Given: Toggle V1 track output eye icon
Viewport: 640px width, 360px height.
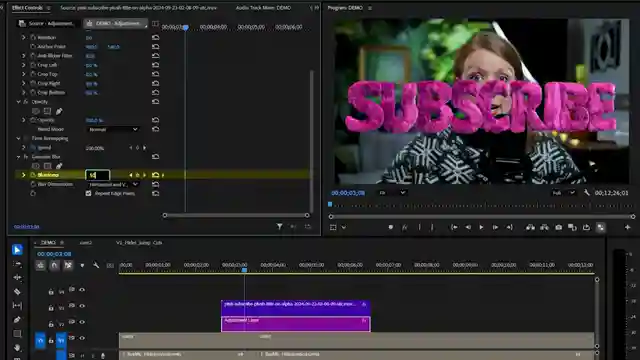Looking at the screenshot, I should click(82, 338).
